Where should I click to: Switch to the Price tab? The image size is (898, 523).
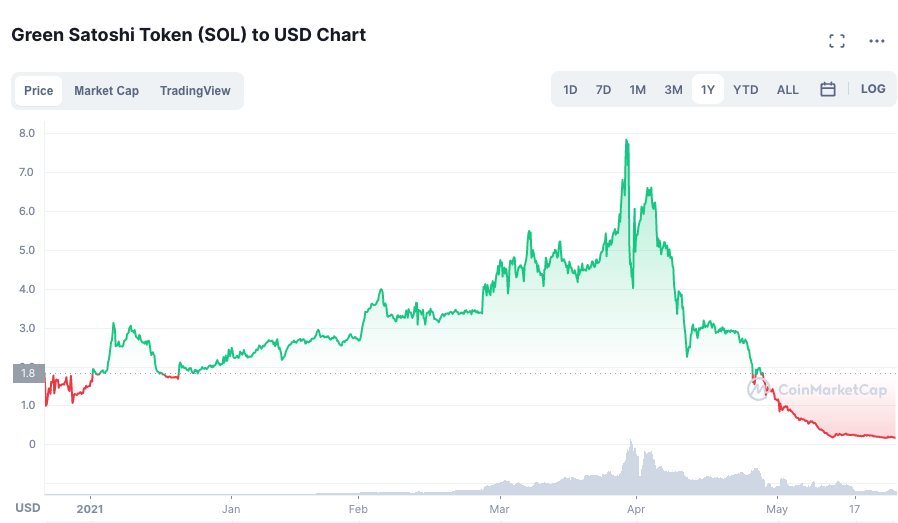pos(39,91)
